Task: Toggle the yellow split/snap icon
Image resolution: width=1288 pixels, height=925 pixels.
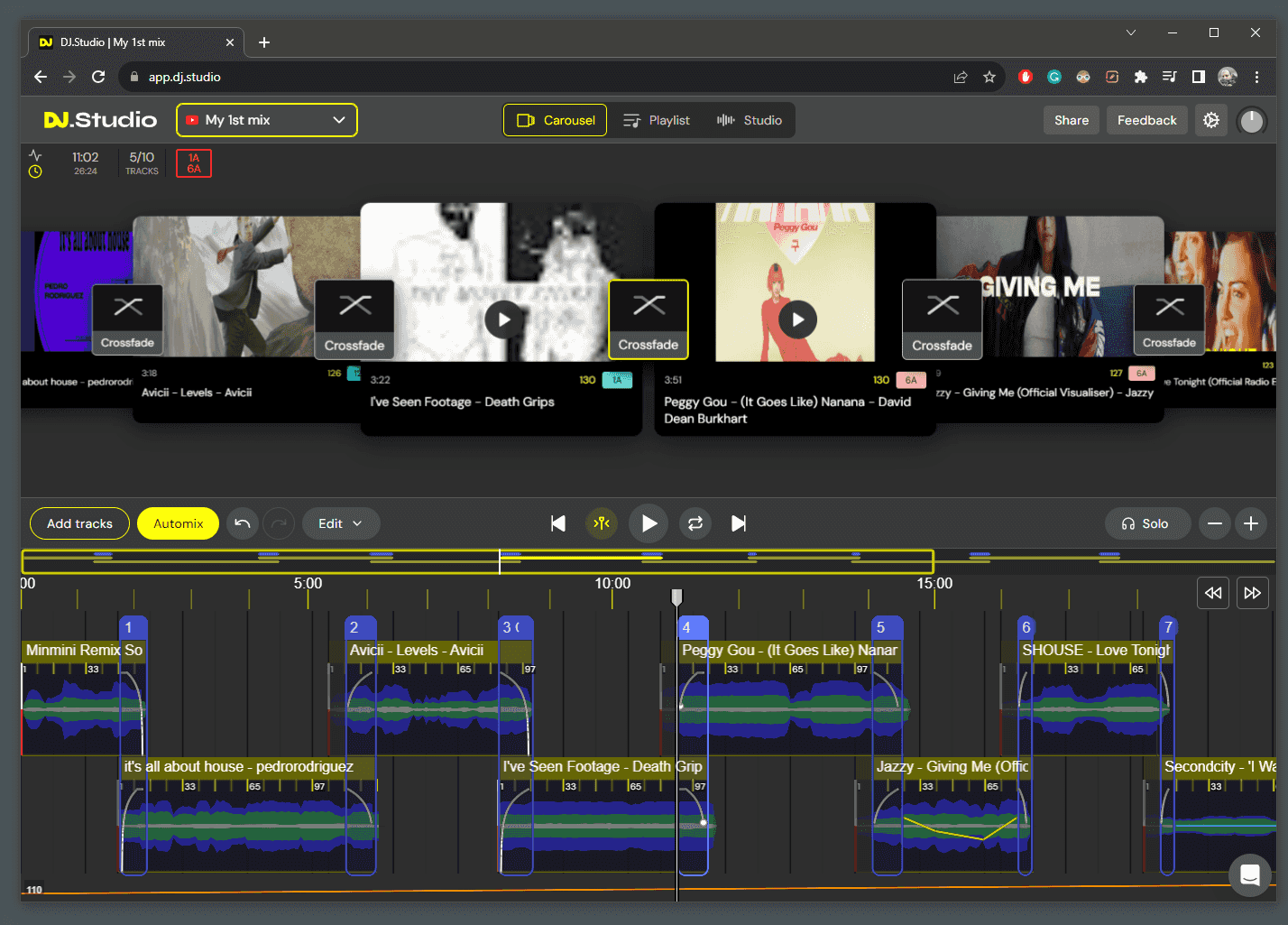Action: pos(602,523)
